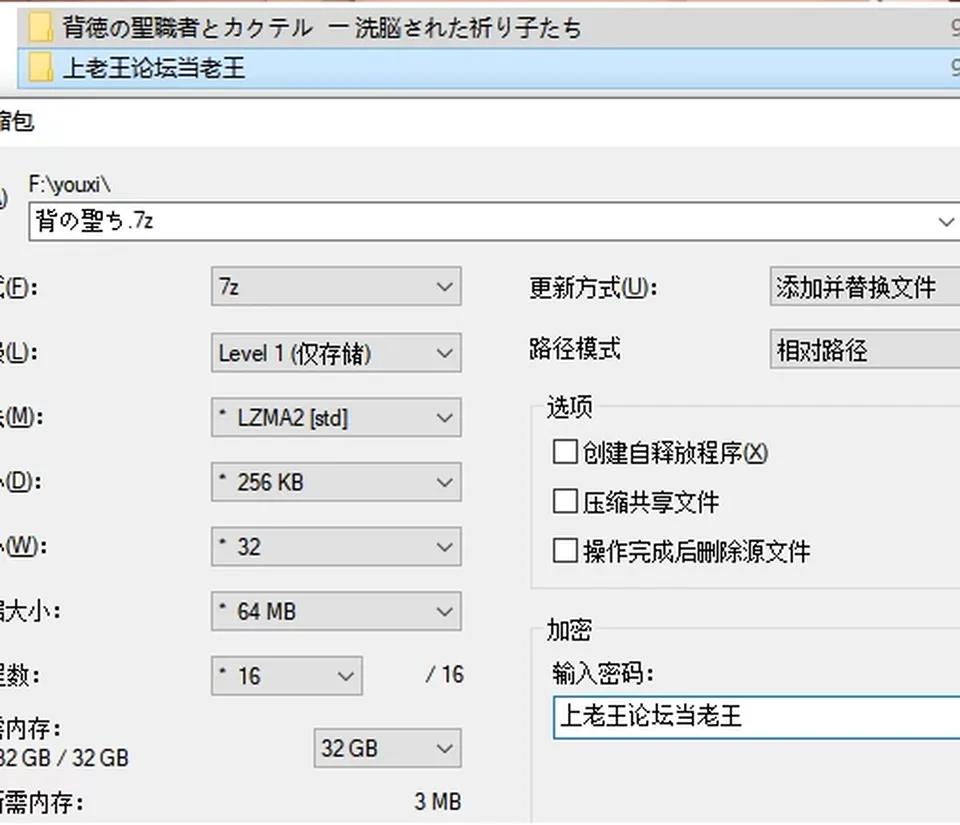
Task: Click the 32 GB / 32 GB memory text
Action: [64, 758]
